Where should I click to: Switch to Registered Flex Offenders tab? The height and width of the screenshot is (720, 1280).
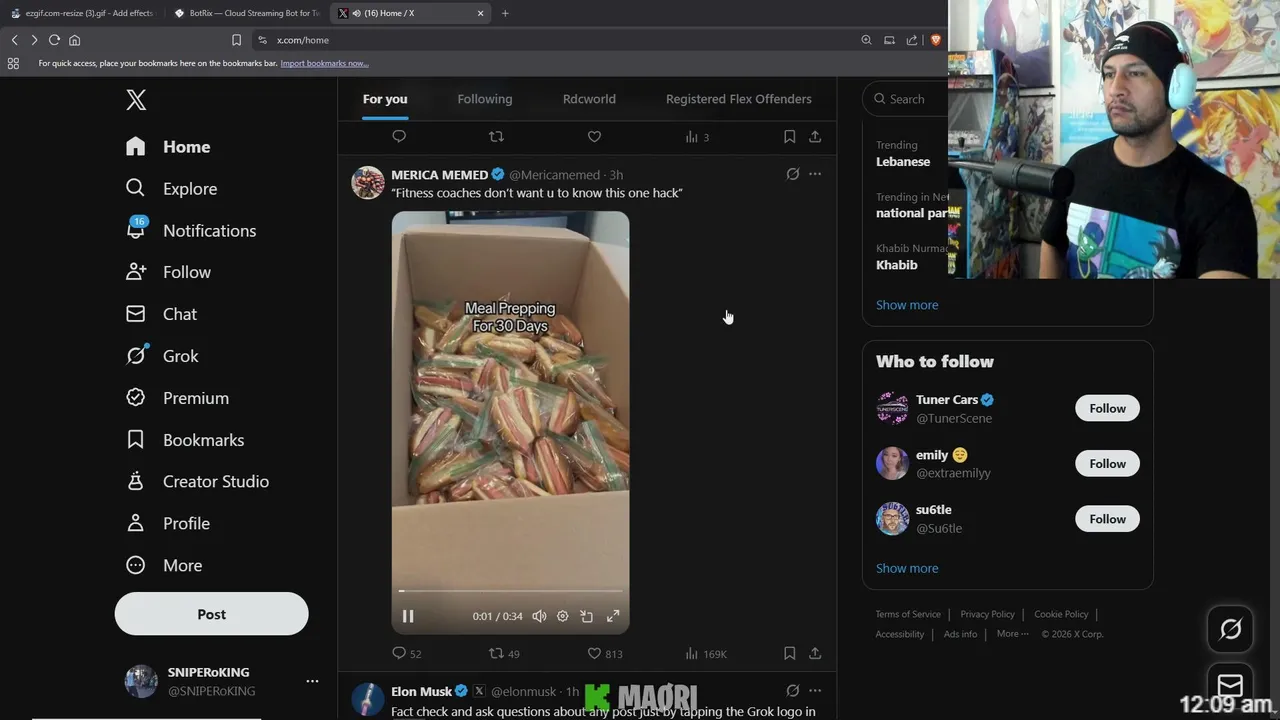click(x=739, y=99)
